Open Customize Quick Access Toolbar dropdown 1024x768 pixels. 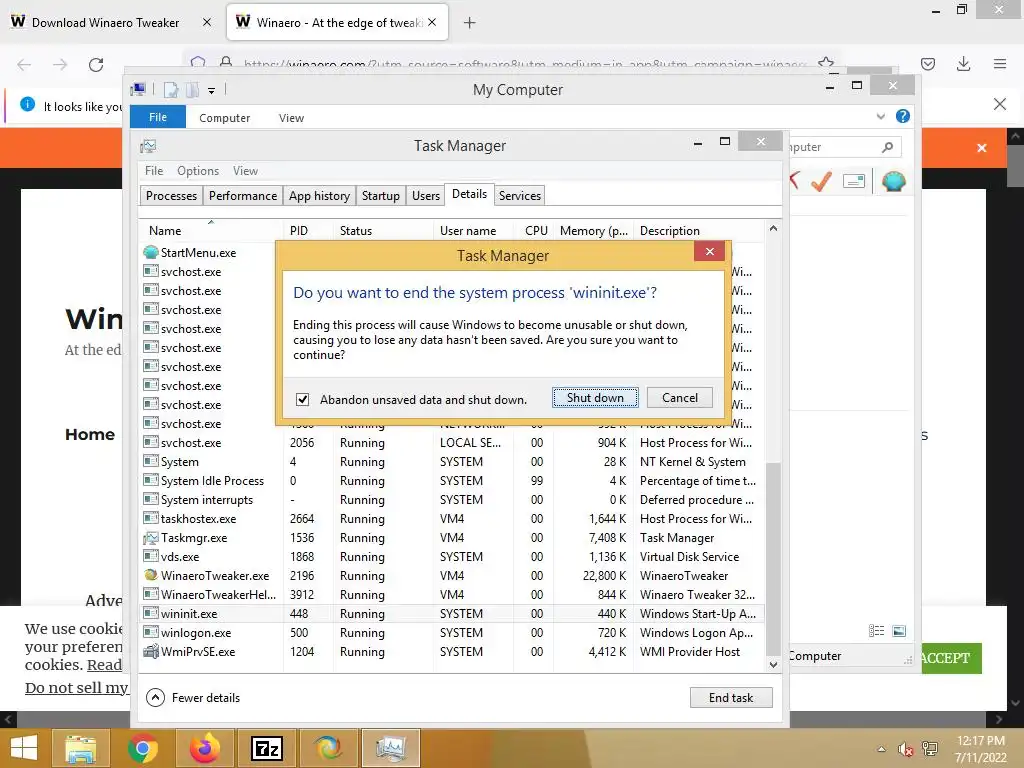pyautogui.click(x=212, y=91)
